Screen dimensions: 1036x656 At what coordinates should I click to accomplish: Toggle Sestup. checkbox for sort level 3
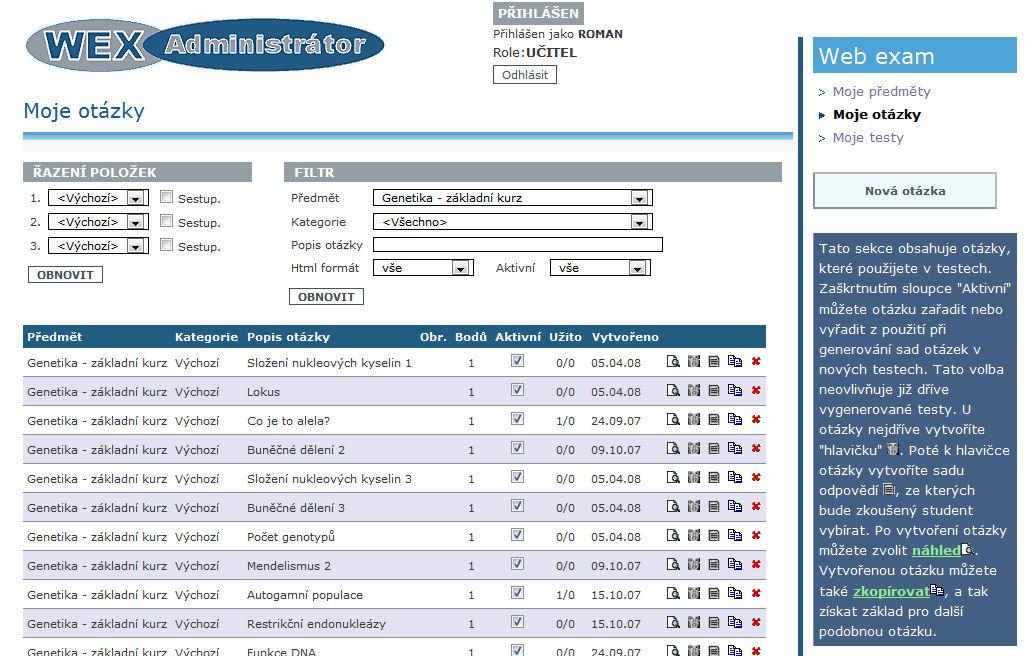pos(166,245)
